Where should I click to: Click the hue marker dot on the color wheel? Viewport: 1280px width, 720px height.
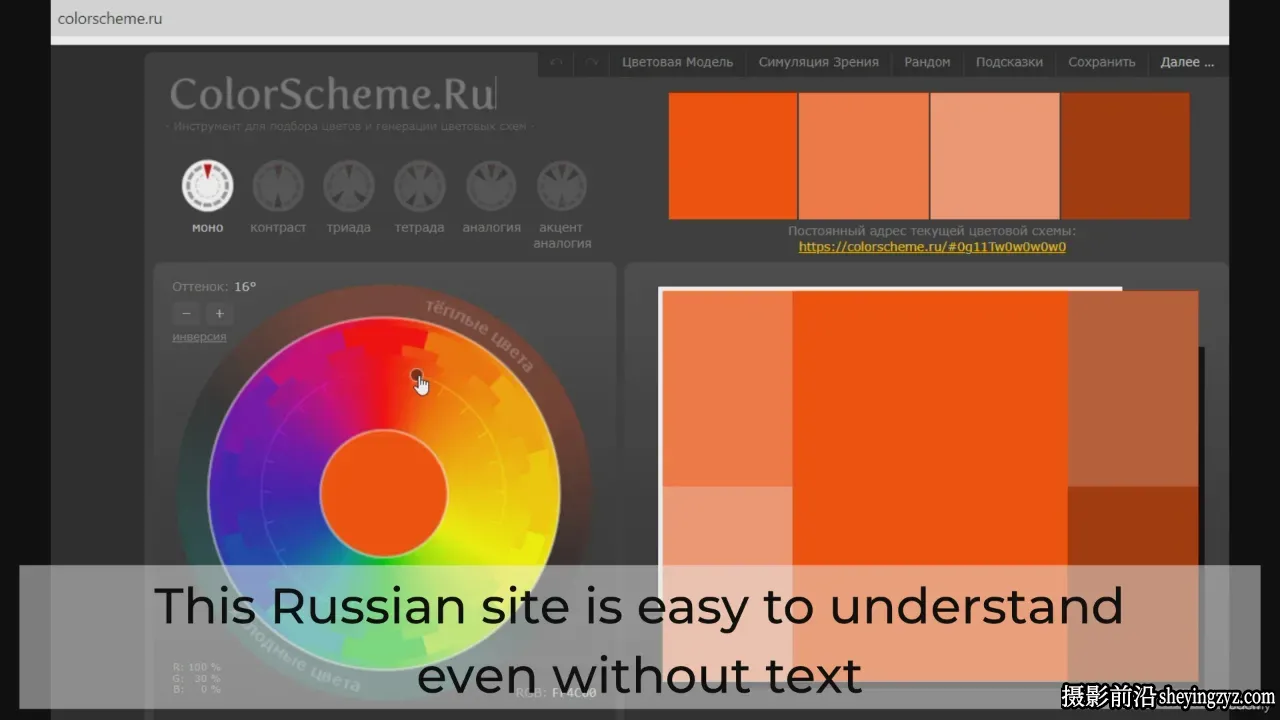click(416, 375)
